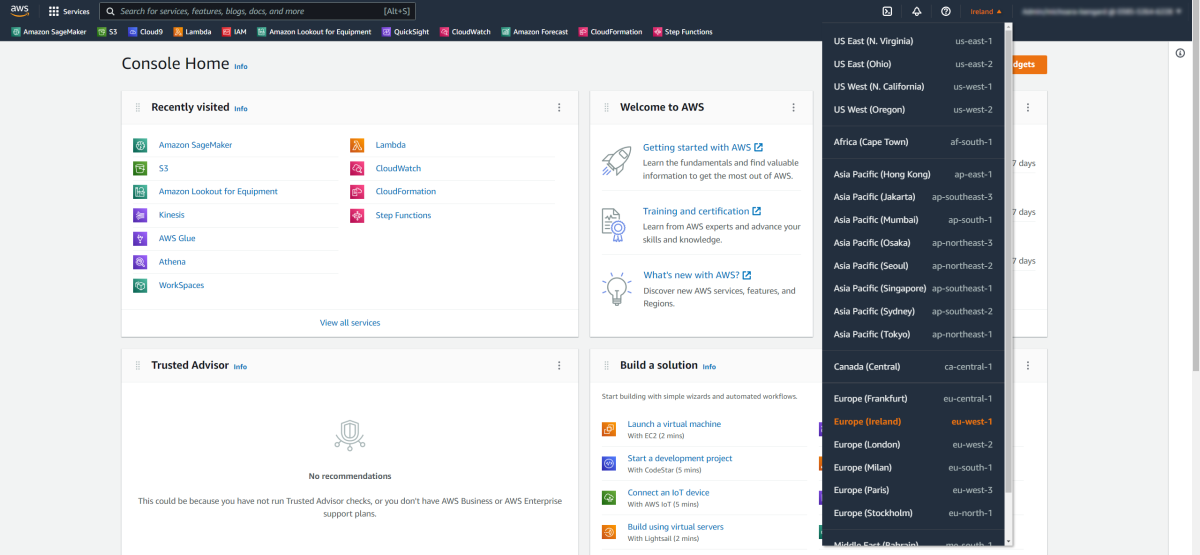The height and width of the screenshot is (555, 1200).
Task: Open CloudWatch favorite in bookmarks bar
Action: point(466,32)
